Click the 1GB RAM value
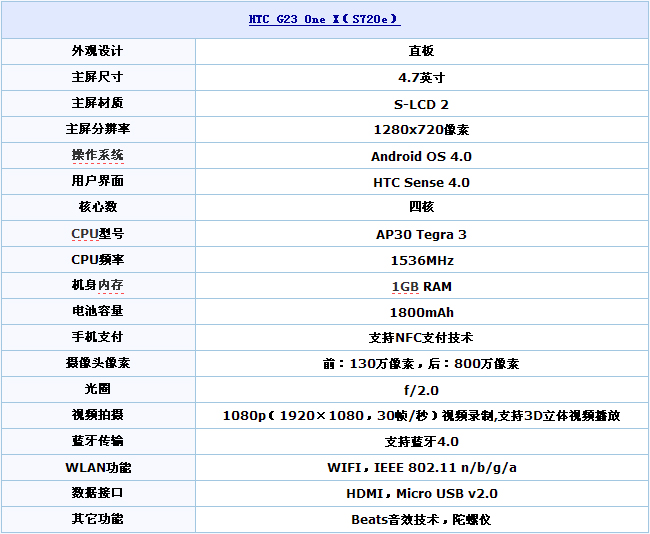The height and width of the screenshot is (534, 650). point(421,286)
